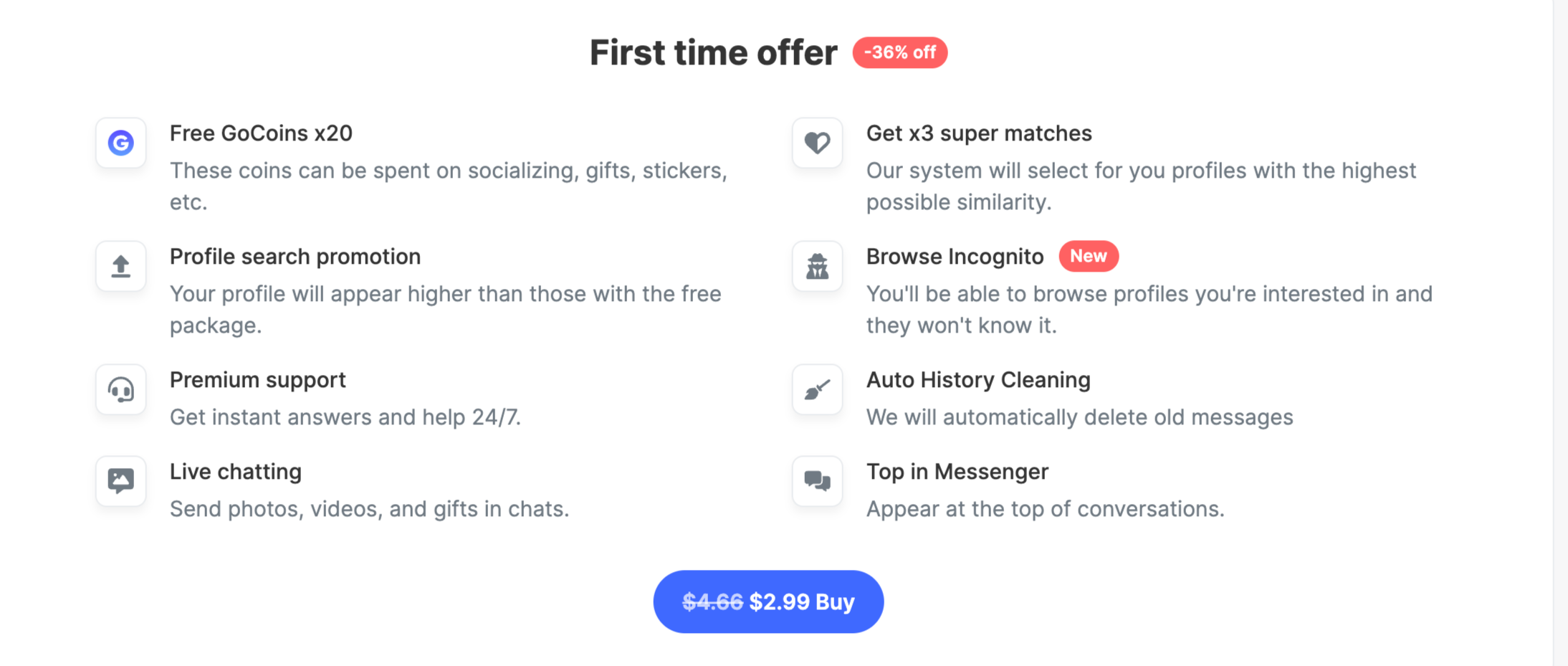Image resolution: width=1568 pixels, height=666 pixels.
Task: Click the profile search promotion upload icon
Action: [x=120, y=266]
